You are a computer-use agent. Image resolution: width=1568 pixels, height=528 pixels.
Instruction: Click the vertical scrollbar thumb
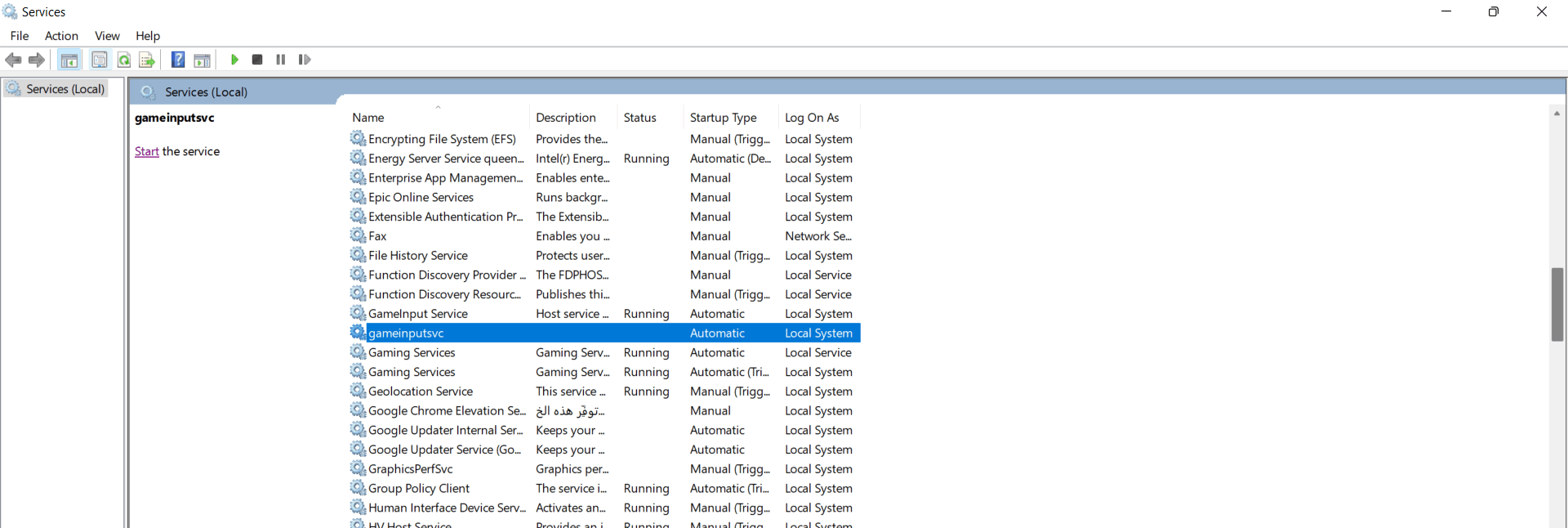coord(1557,304)
